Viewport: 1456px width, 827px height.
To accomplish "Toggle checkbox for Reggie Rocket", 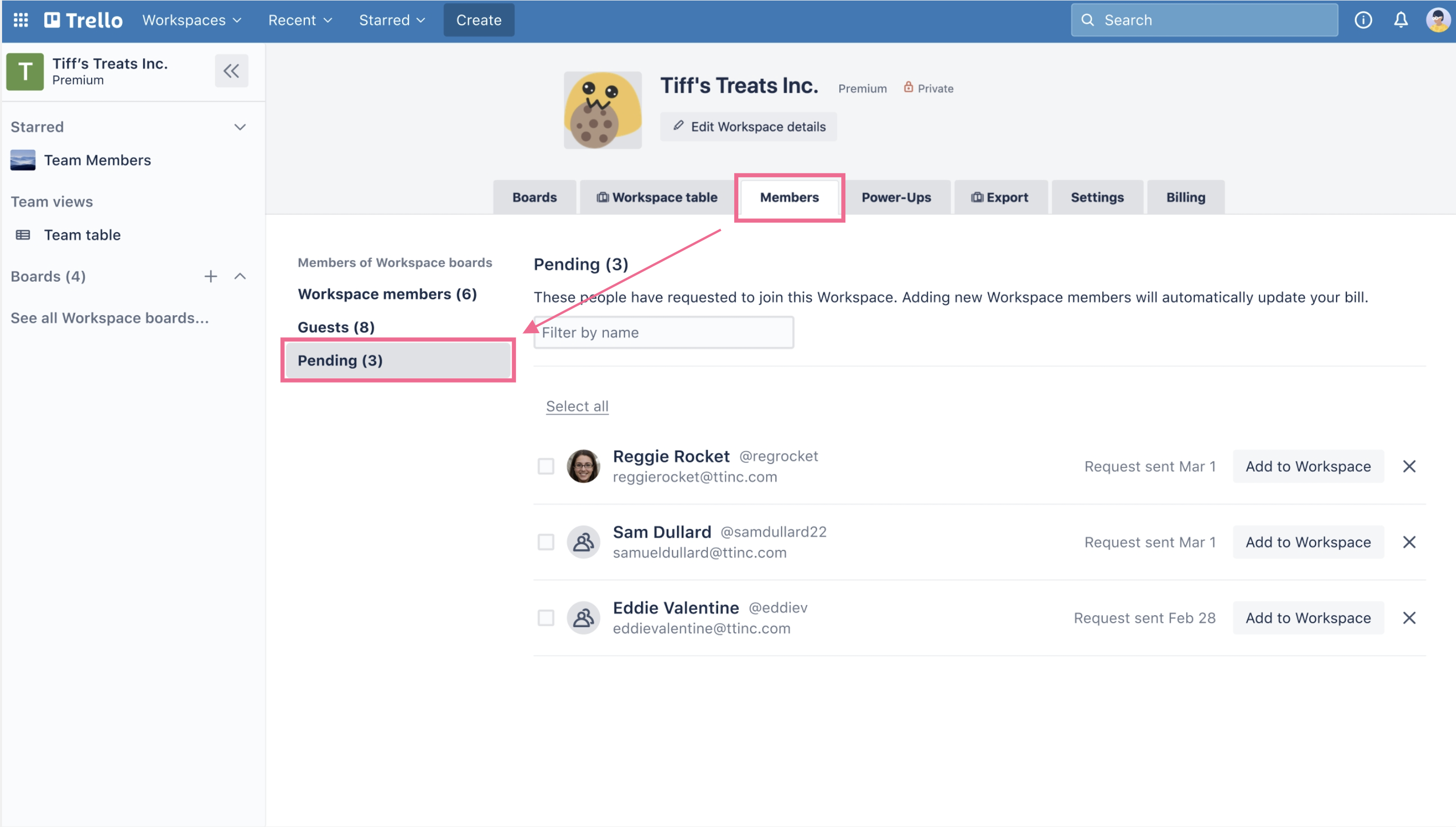I will [x=546, y=465].
